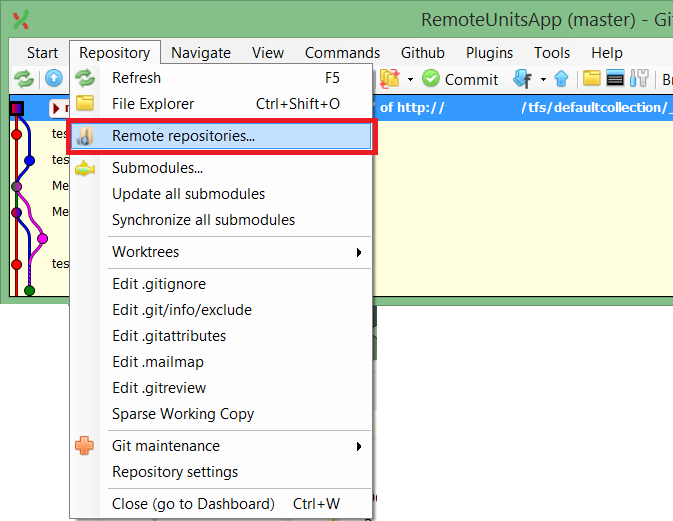Screen dimensions: 673x521
Task: Click the settings tools icon in toolbar
Action: click(x=638, y=79)
